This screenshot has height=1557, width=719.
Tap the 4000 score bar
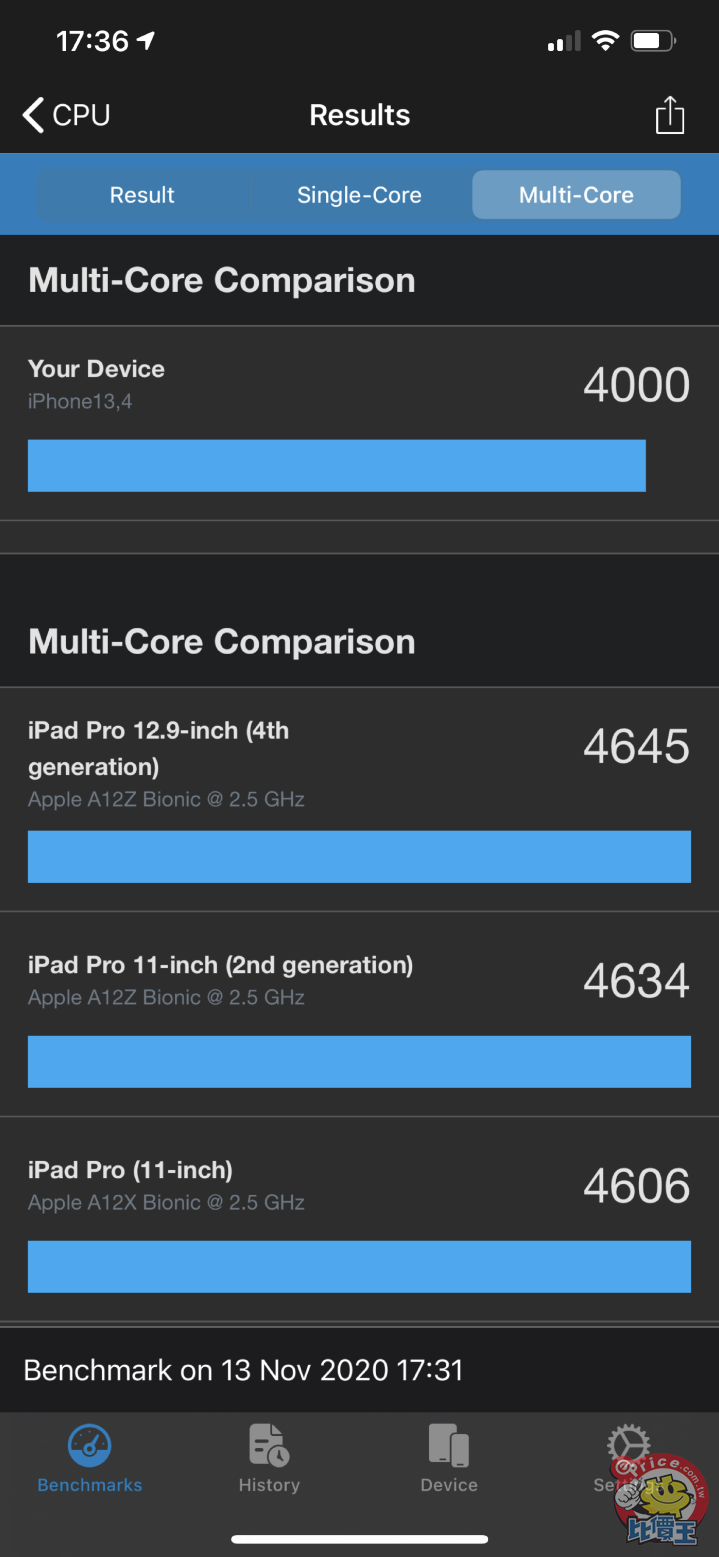(336, 466)
